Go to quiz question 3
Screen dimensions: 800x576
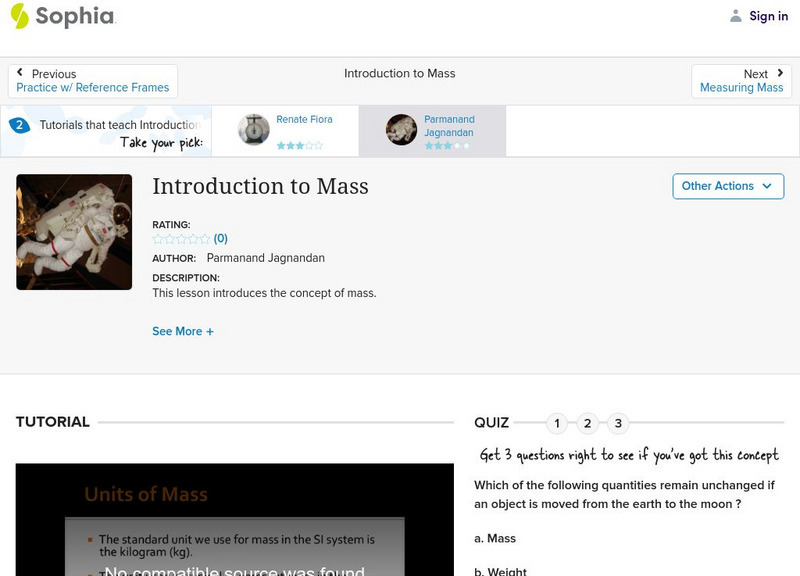618,423
